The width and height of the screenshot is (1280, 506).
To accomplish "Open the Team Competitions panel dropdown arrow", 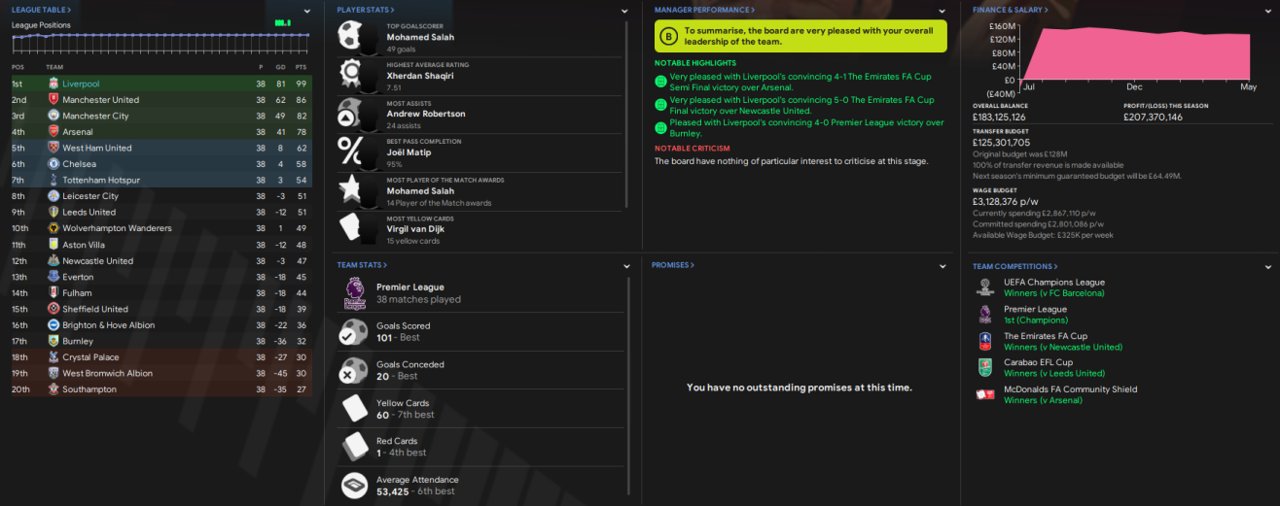I will coord(1268,267).
